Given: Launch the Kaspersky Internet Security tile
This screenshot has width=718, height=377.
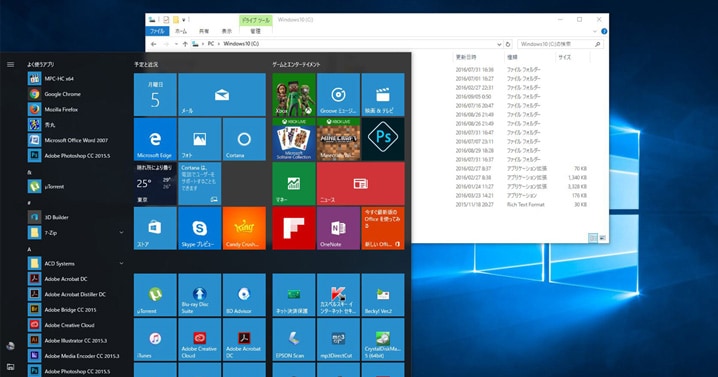Looking at the screenshot, I should pos(338,295).
